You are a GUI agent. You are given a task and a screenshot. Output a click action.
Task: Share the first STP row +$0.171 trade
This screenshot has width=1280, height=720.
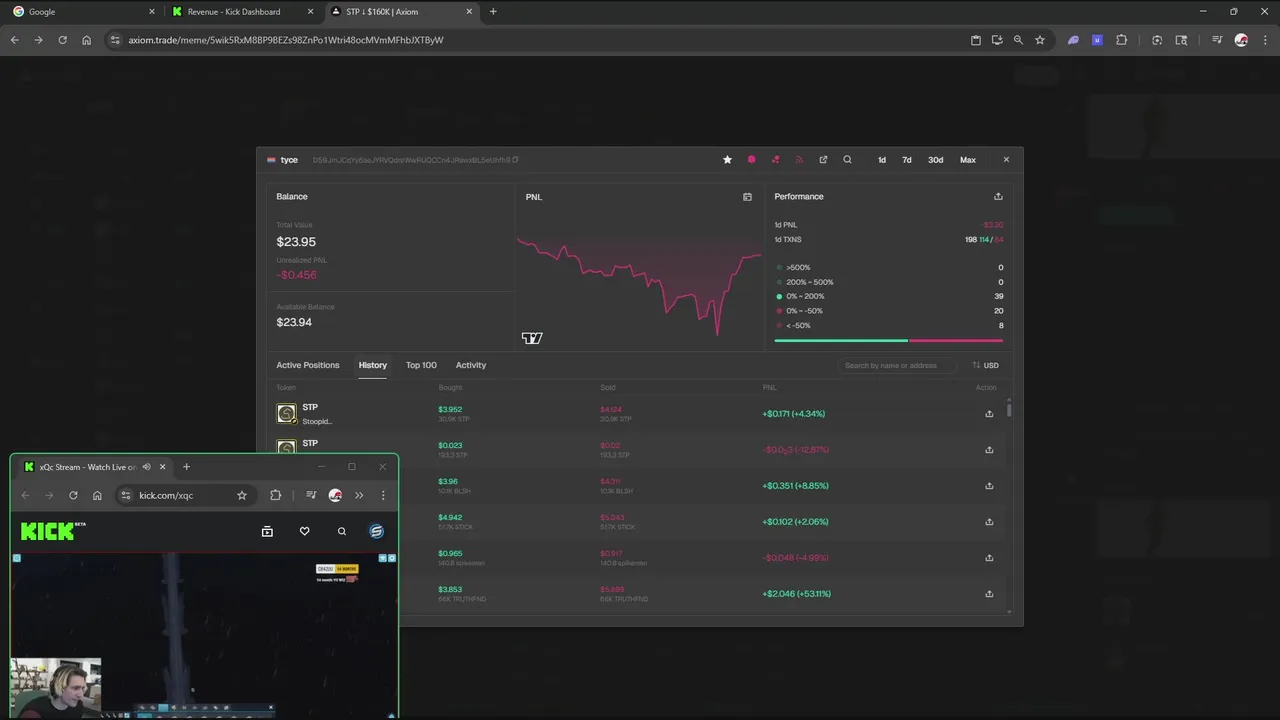989,414
